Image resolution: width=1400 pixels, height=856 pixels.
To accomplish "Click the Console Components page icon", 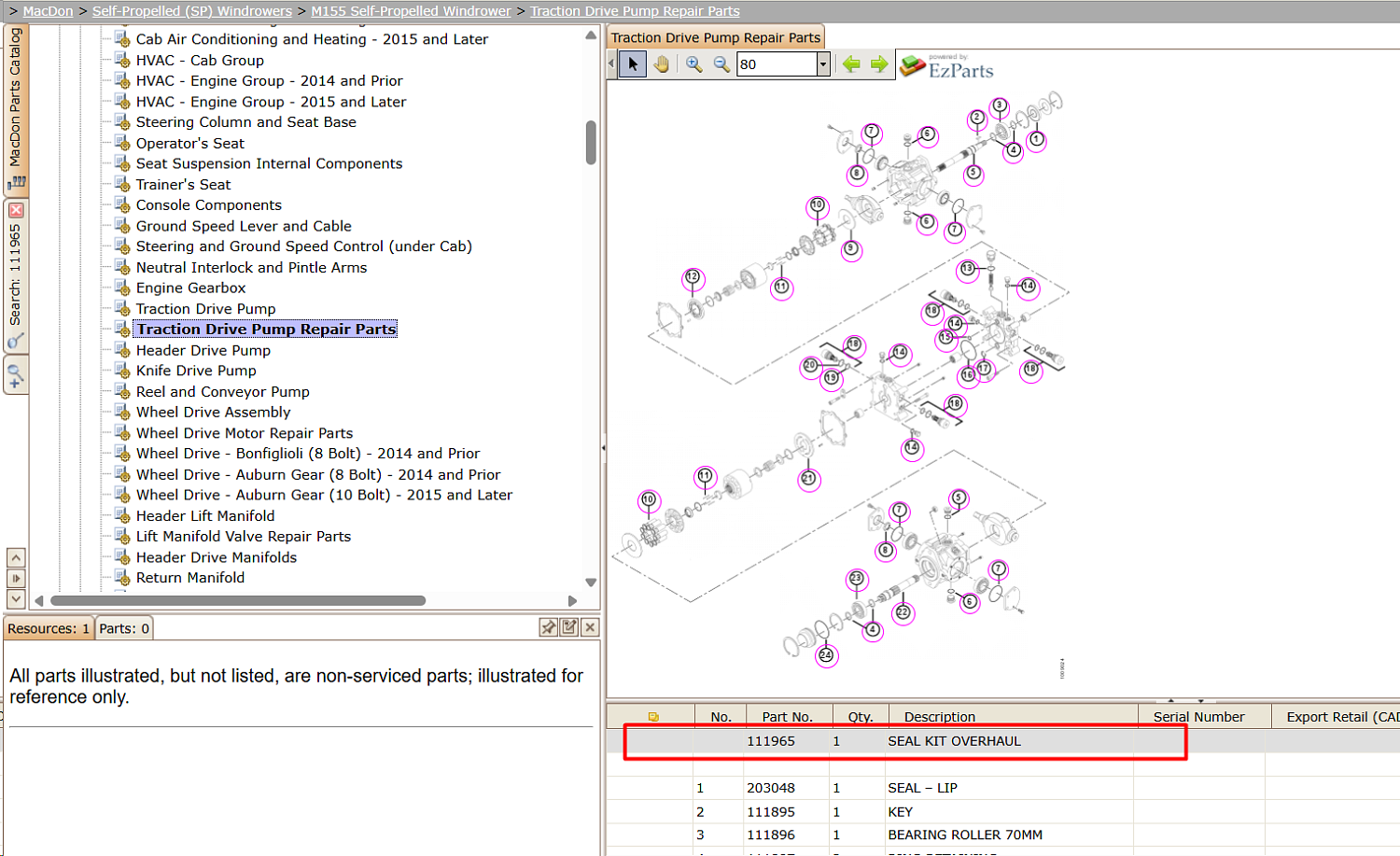I will 122,204.
